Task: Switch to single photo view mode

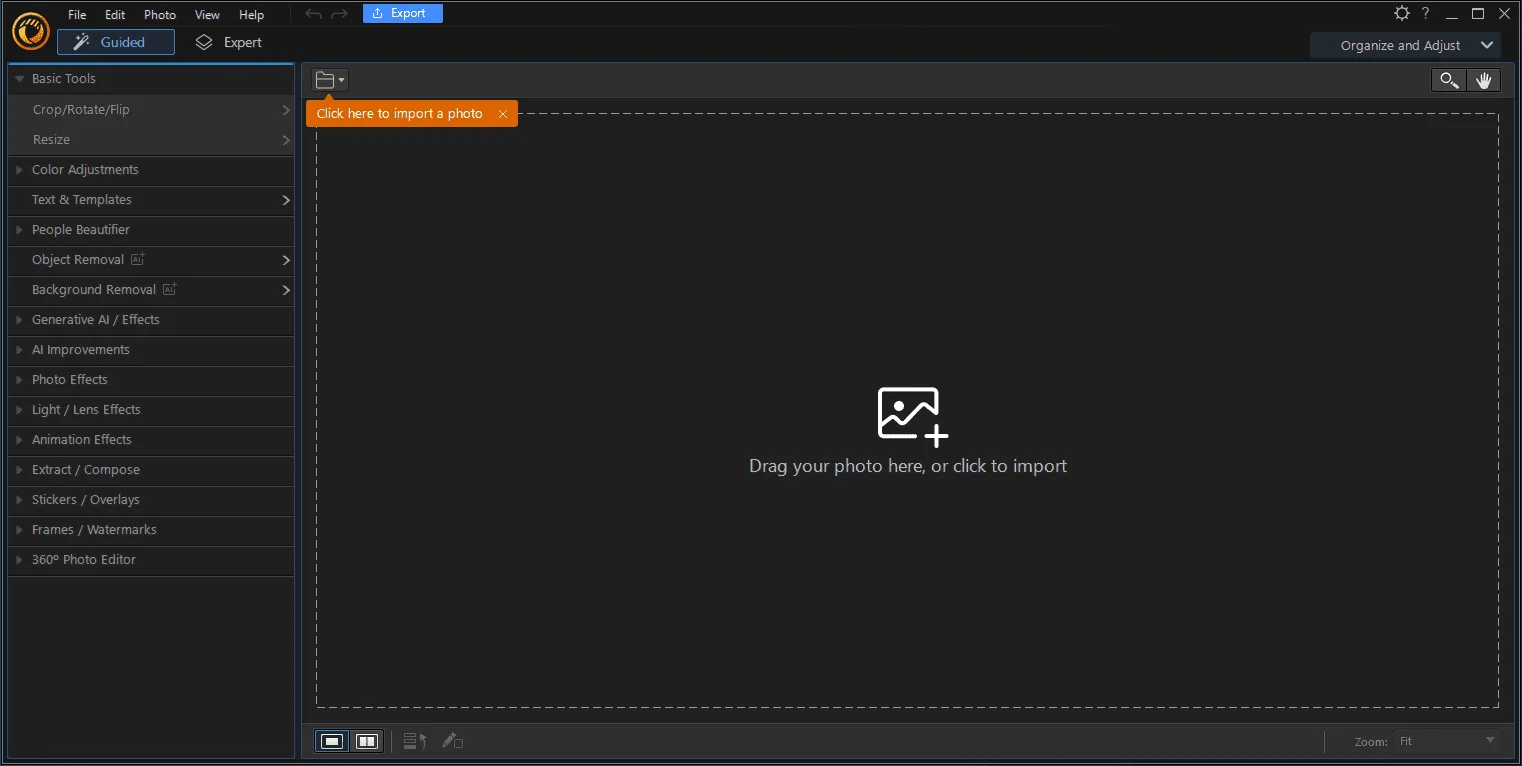Action: (333, 741)
